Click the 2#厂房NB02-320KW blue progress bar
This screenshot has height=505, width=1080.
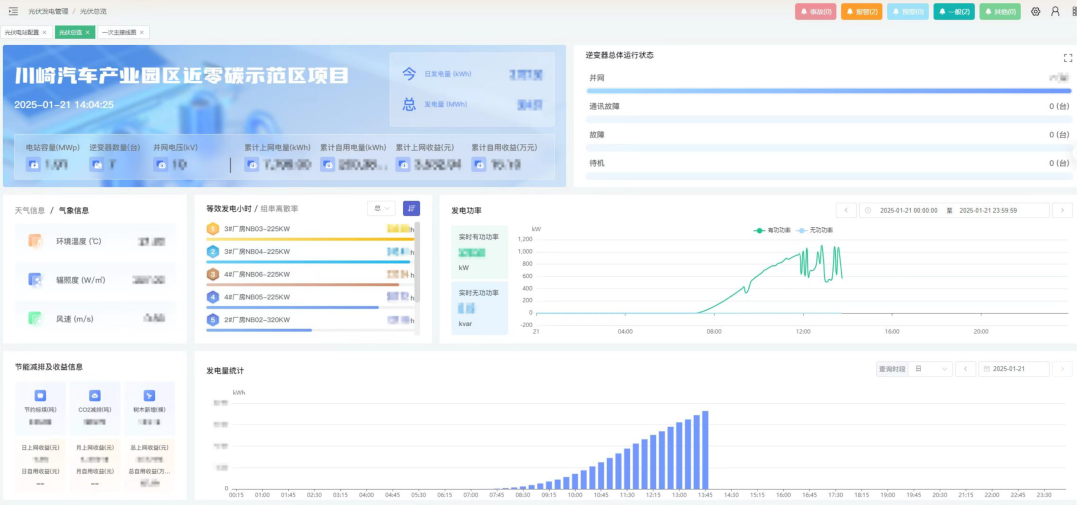[x=259, y=330]
